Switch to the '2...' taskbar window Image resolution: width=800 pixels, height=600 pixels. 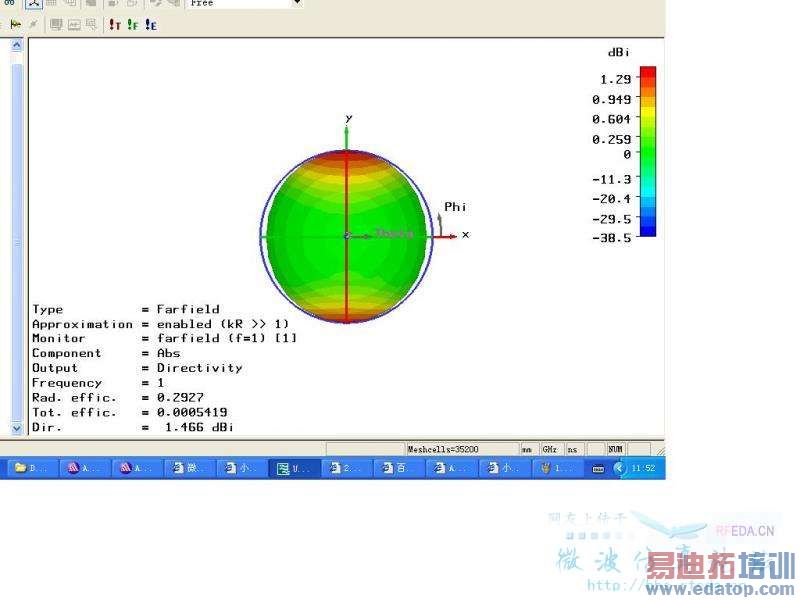(347, 468)
